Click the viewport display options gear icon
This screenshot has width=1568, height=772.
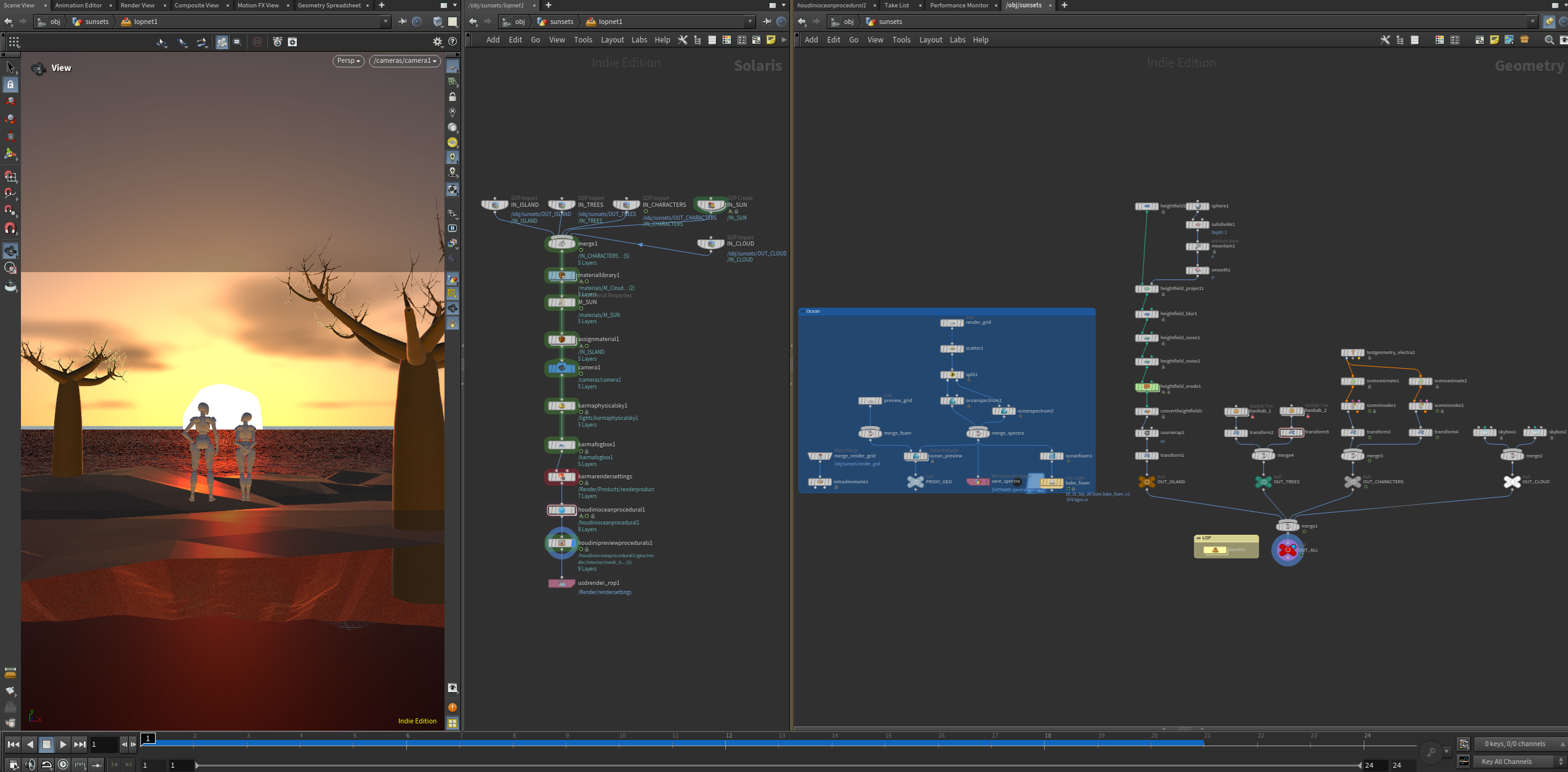[x=438, y=42]
